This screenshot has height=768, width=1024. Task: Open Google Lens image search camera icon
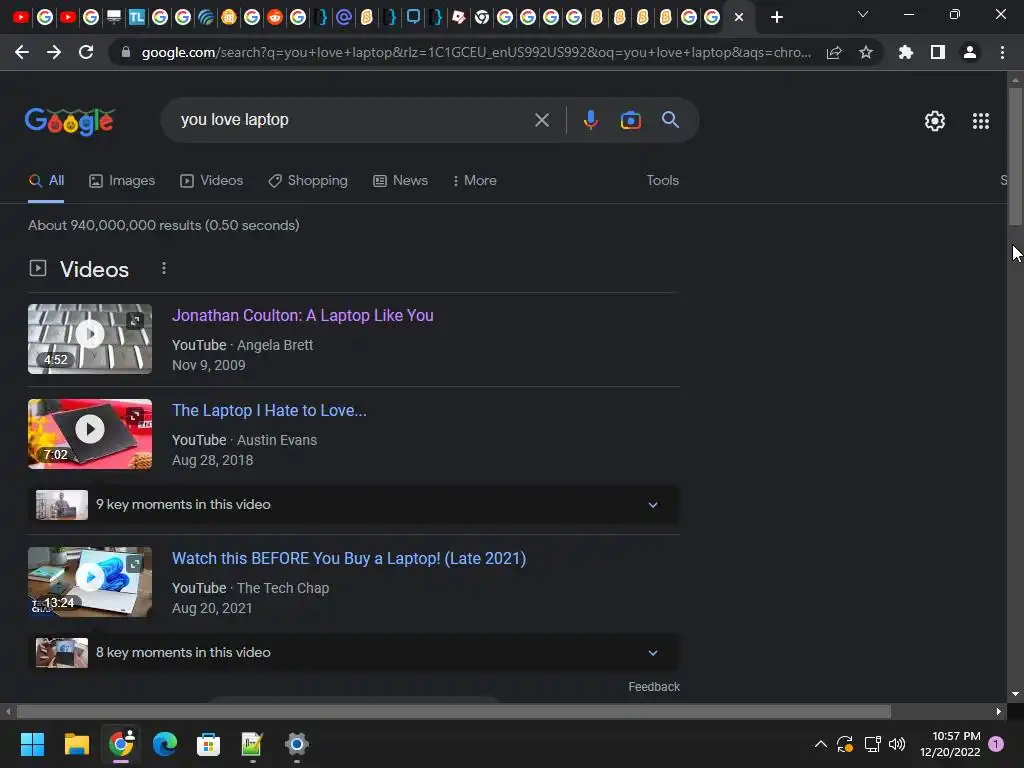click(x=630, y=120)
